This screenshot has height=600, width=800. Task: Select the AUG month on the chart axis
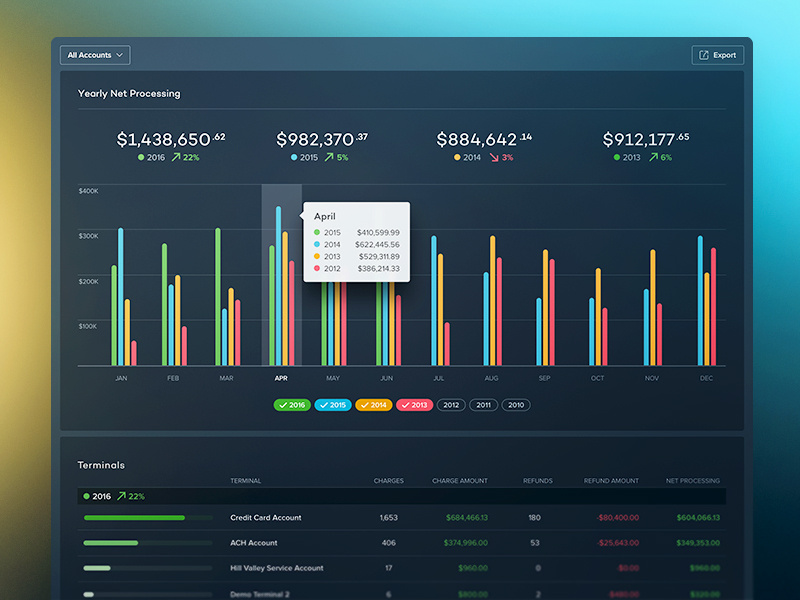click(x=491, y=378)
